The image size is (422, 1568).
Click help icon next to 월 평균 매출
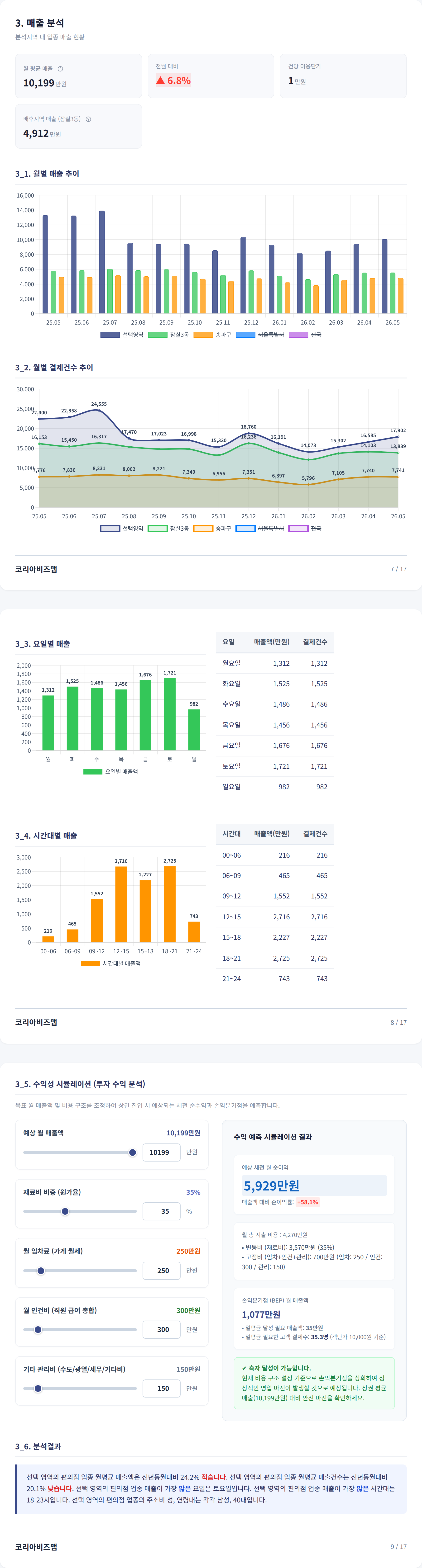[60, 69]
